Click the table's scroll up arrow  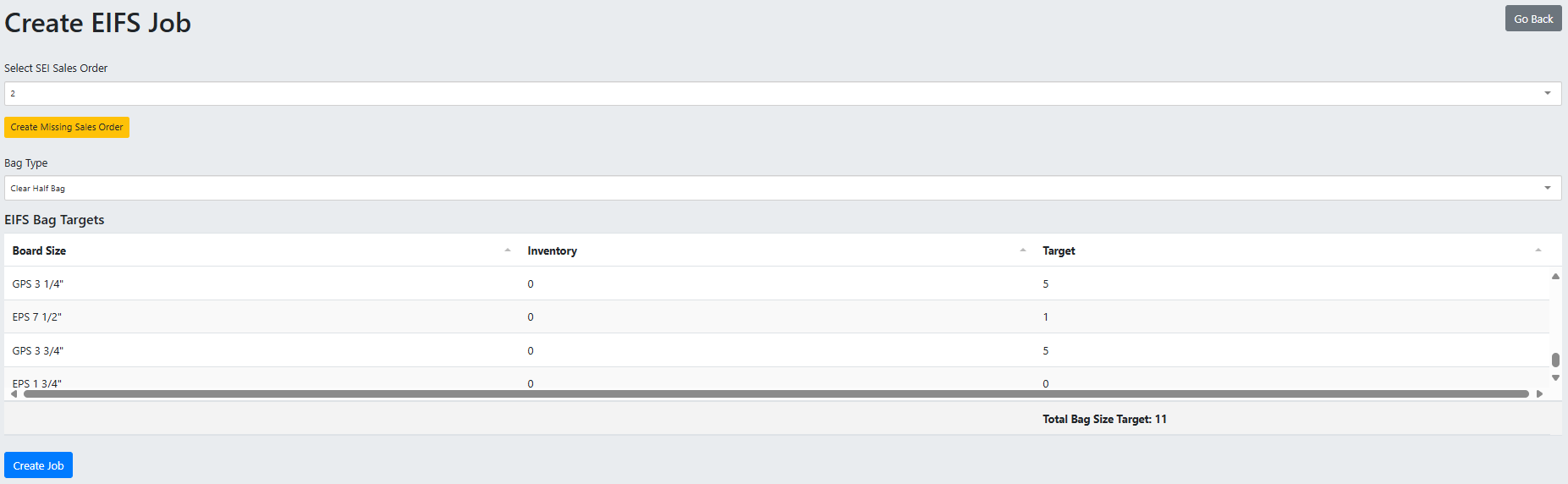point(1555,277)
